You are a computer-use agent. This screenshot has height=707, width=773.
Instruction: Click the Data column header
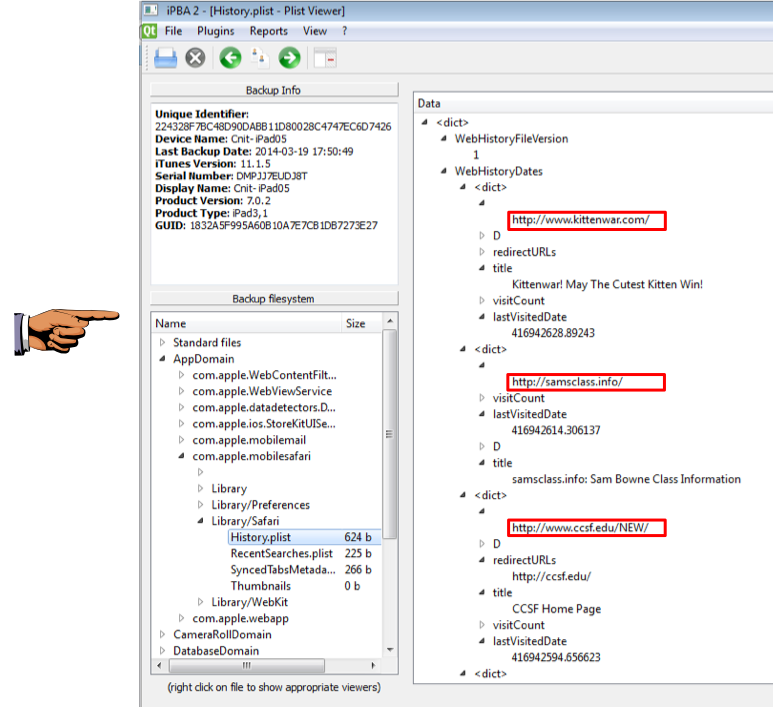click(593, 104)
